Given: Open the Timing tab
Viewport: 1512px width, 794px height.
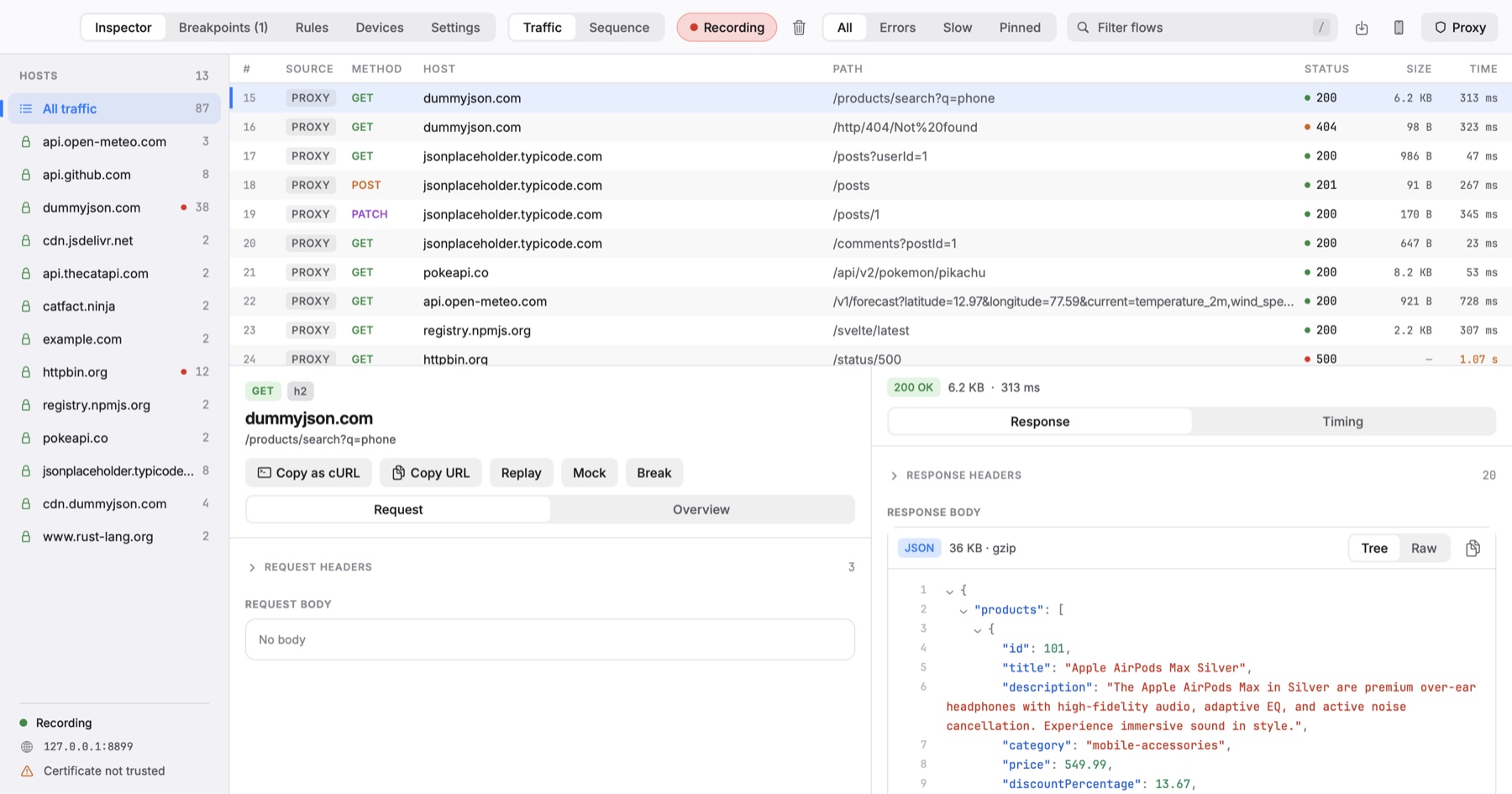Looking at the screenshot, I should coord(1342,422).
